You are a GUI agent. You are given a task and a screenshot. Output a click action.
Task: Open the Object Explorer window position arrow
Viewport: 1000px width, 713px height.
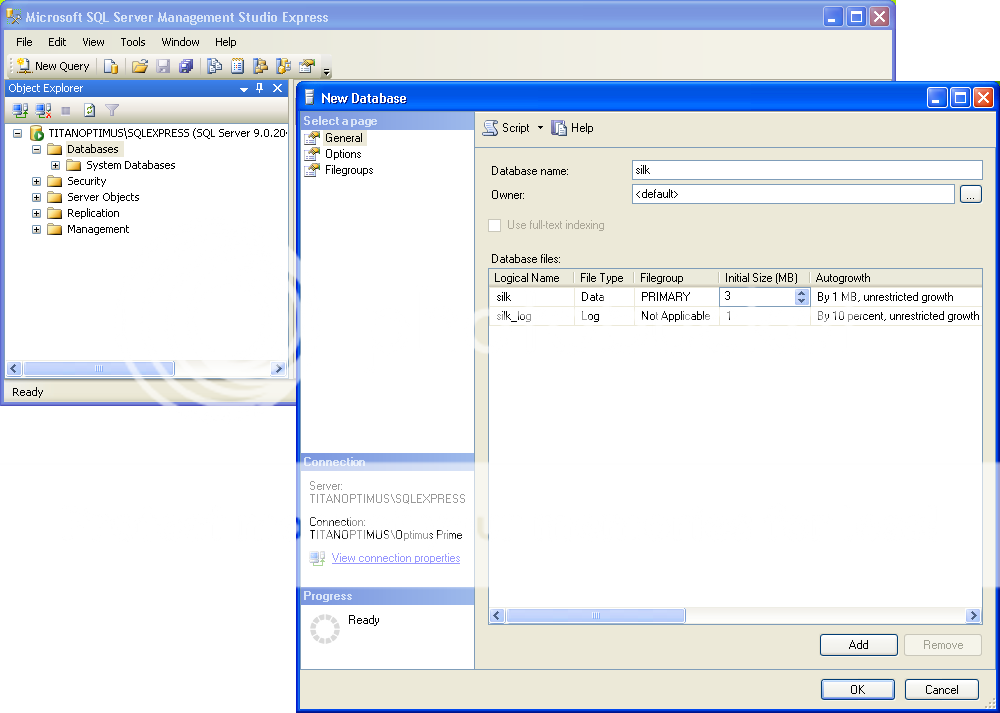[x=244, y=89]
